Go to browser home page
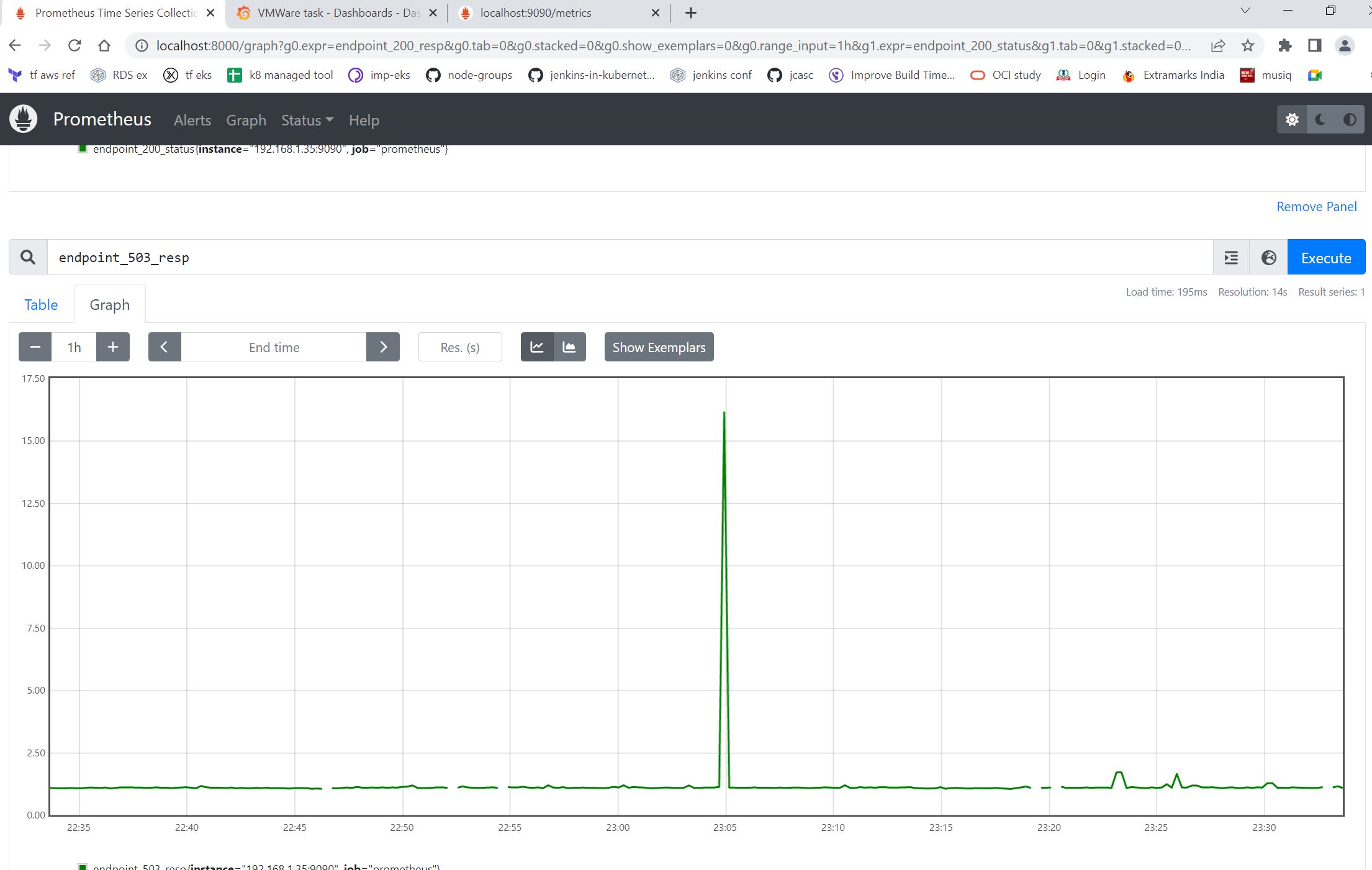 pyautogui.click(x=104, y=45)
